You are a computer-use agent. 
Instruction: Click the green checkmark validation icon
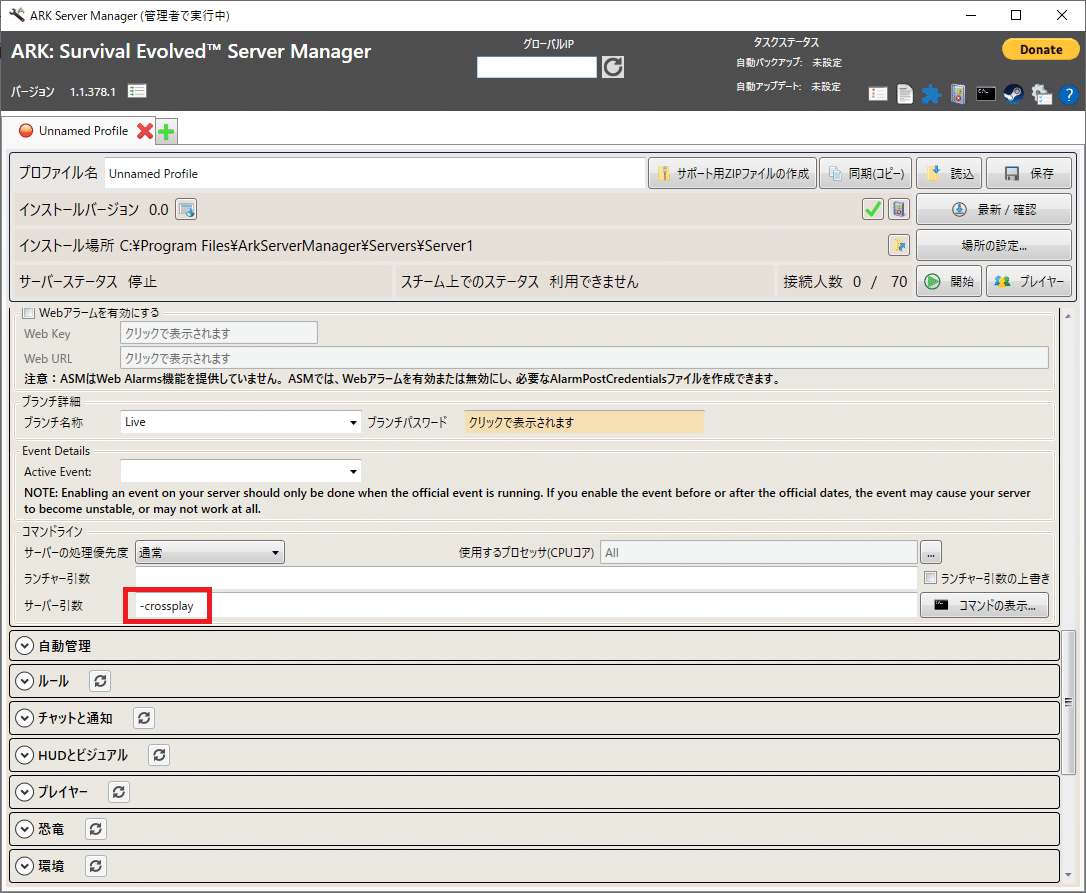tap(873, 209)
